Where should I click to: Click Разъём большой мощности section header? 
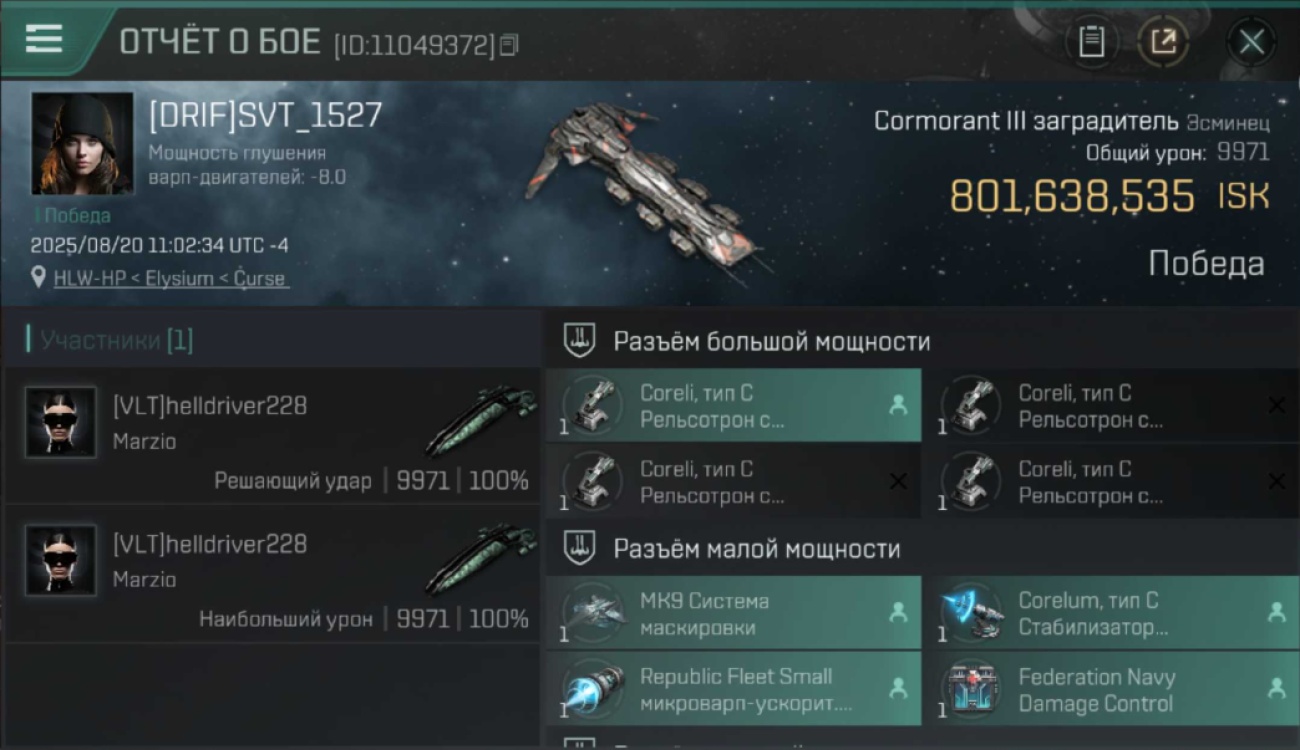tap(771, 341)
